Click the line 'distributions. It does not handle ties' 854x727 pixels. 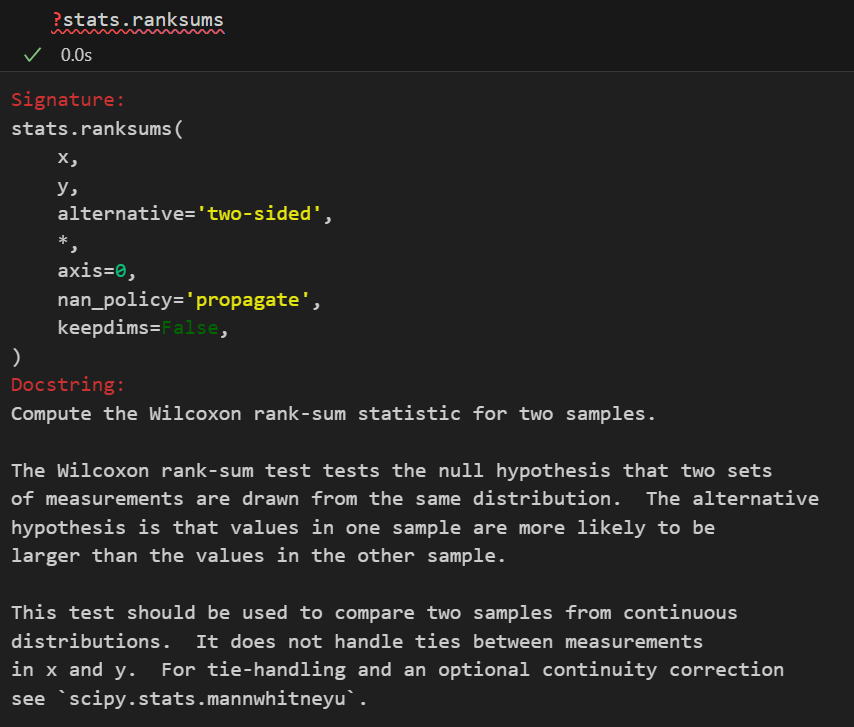[357, 642]
